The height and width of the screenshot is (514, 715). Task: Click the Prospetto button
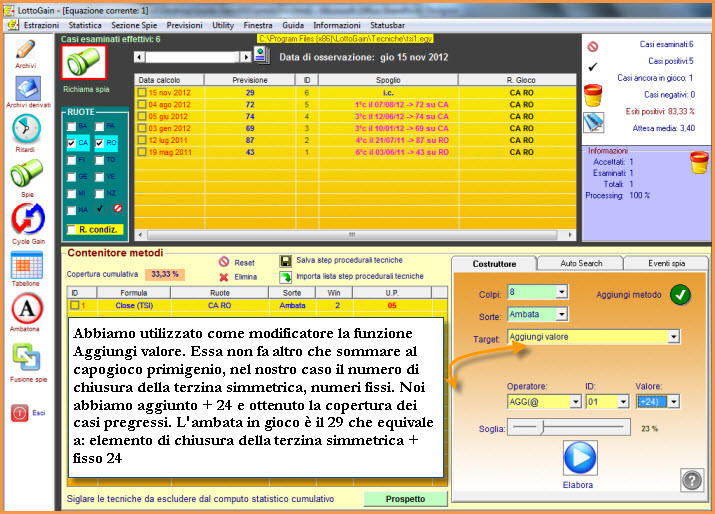click(405, 499)
